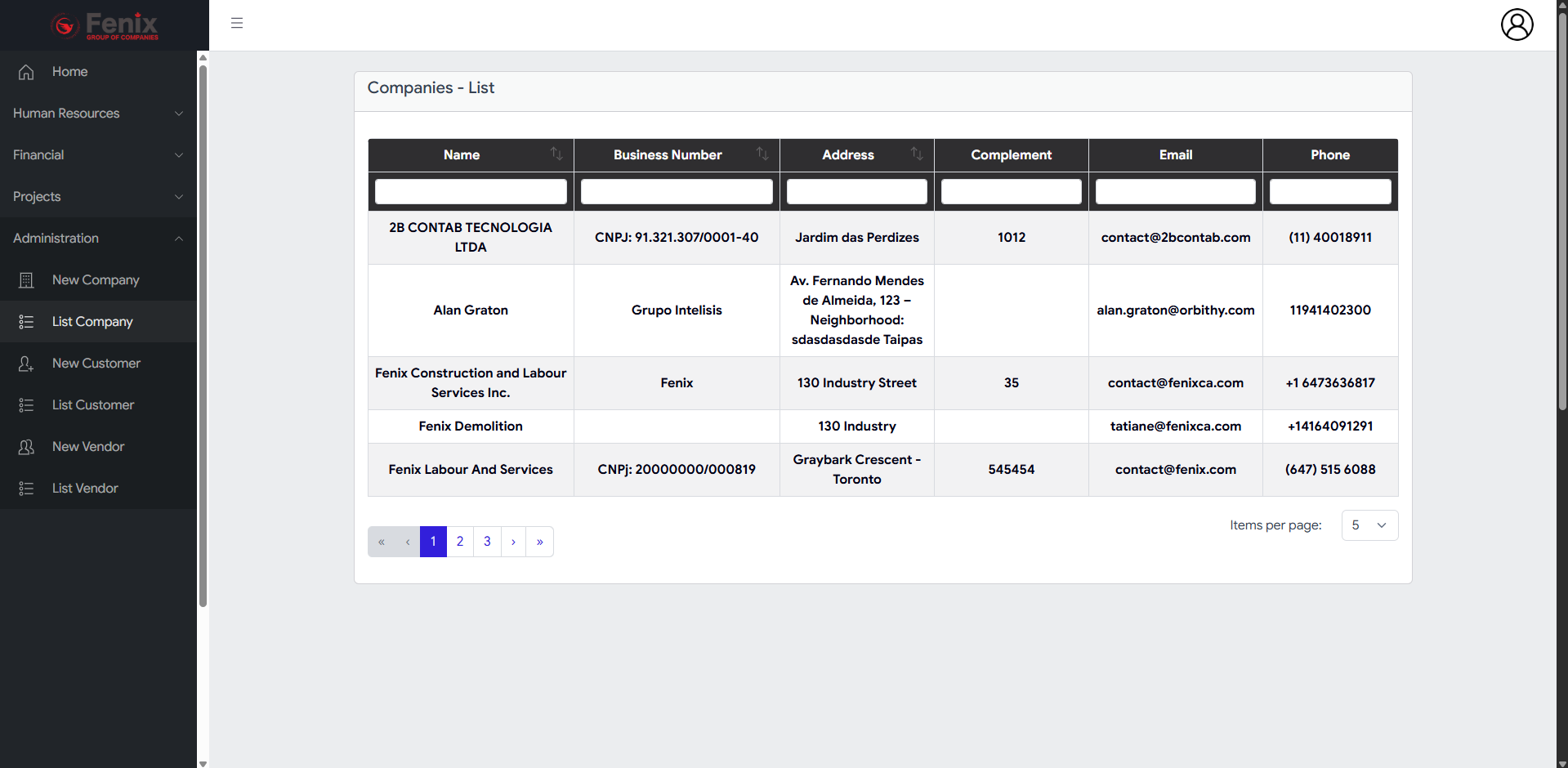Collapse the Administration menu section
1568x768 pixels.
[x=98, y=239]
